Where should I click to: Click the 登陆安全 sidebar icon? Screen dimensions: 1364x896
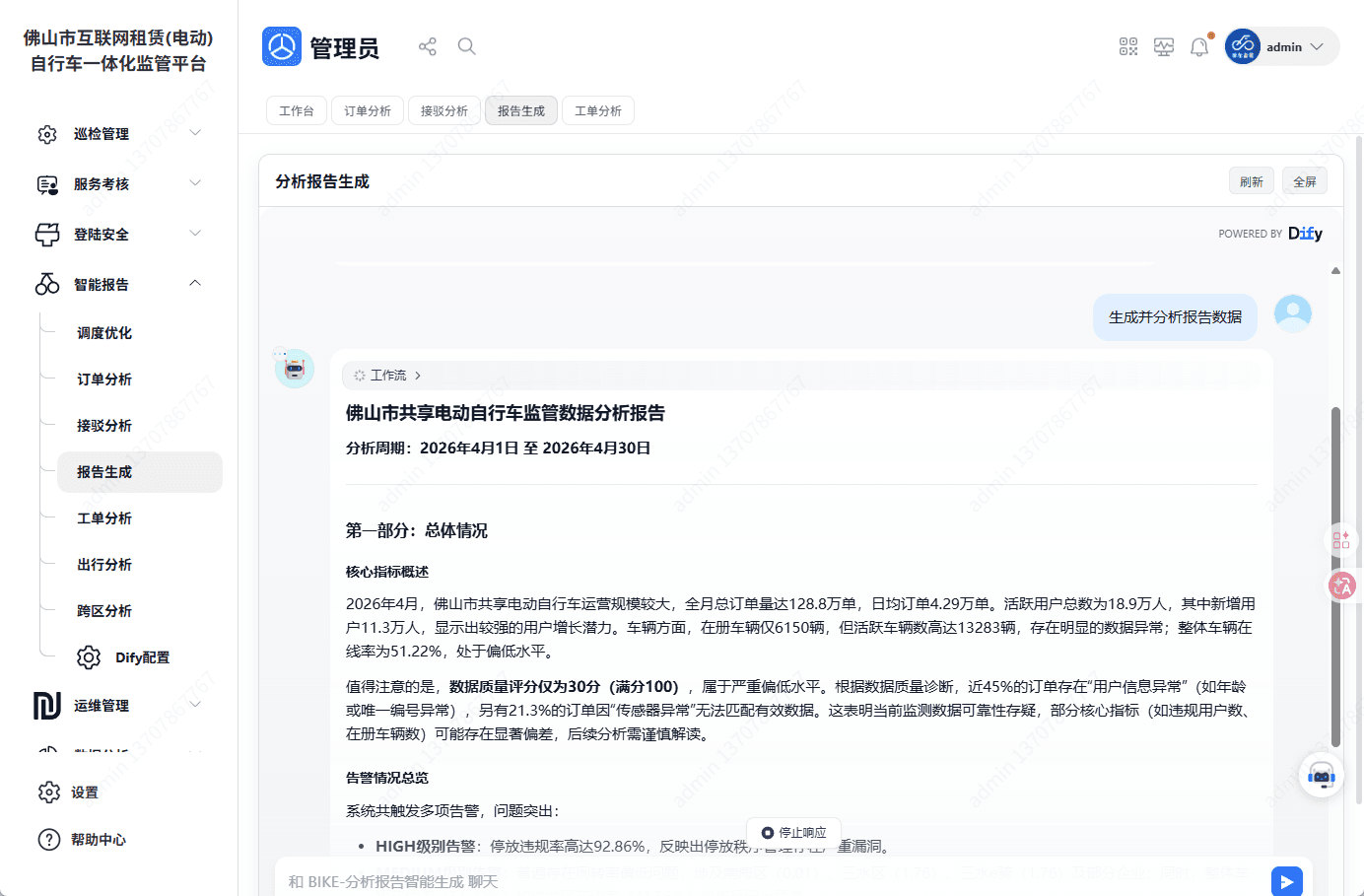(x=47, y=235)
